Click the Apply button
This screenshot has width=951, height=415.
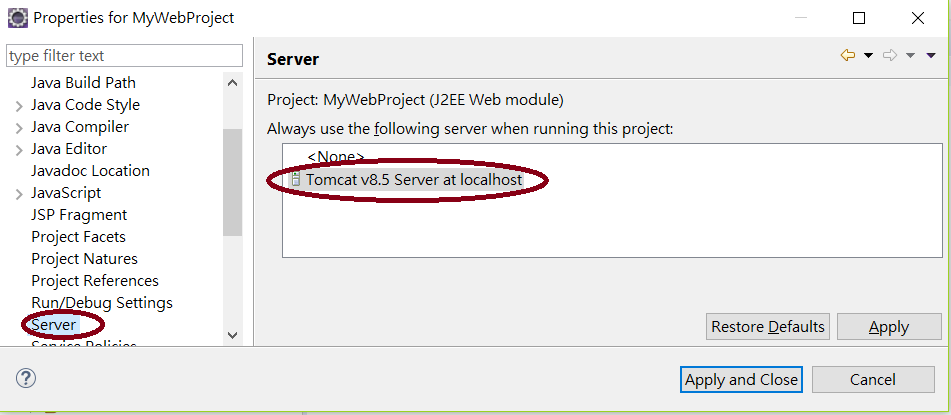pyautogui.click(x=889, y=326)
